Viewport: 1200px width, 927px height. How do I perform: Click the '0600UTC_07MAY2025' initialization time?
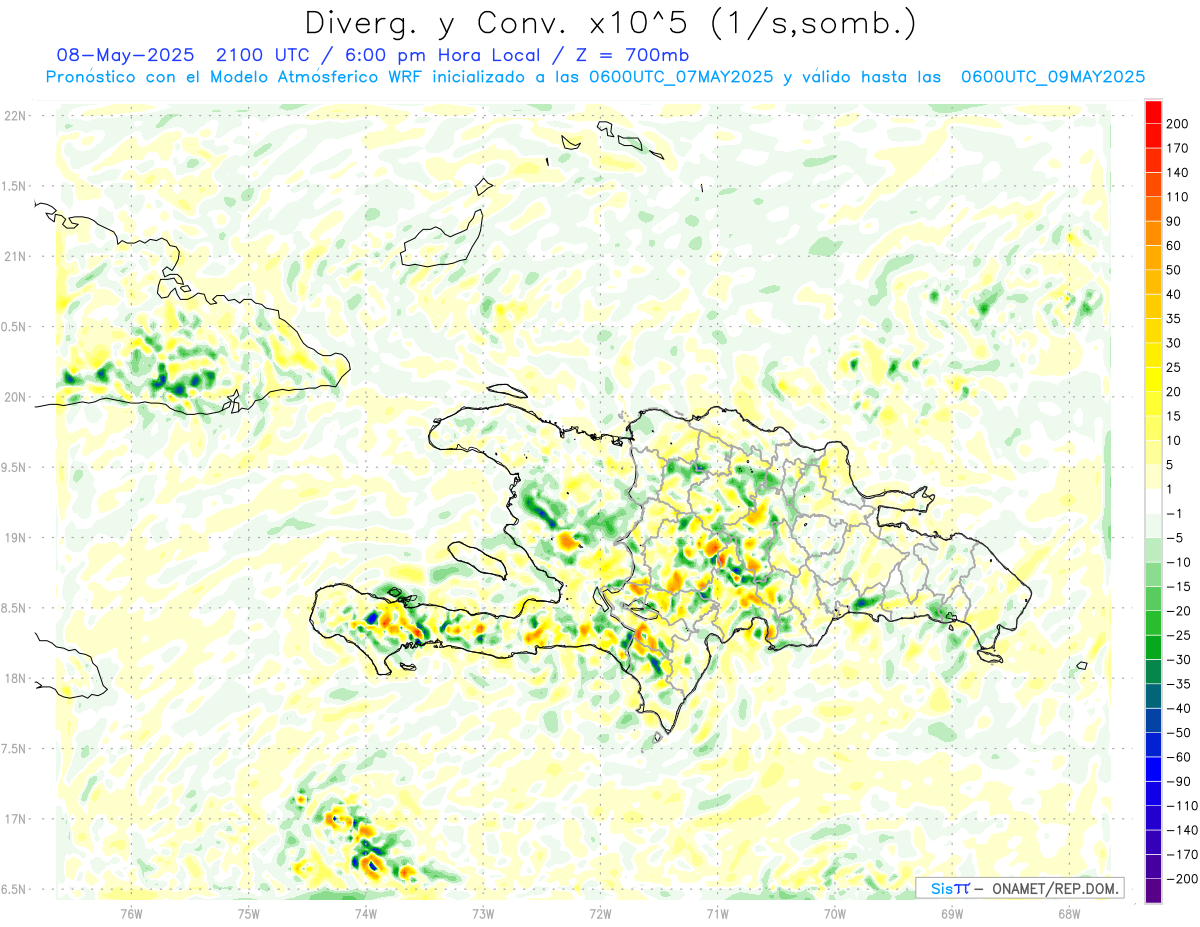click(682, 77)
